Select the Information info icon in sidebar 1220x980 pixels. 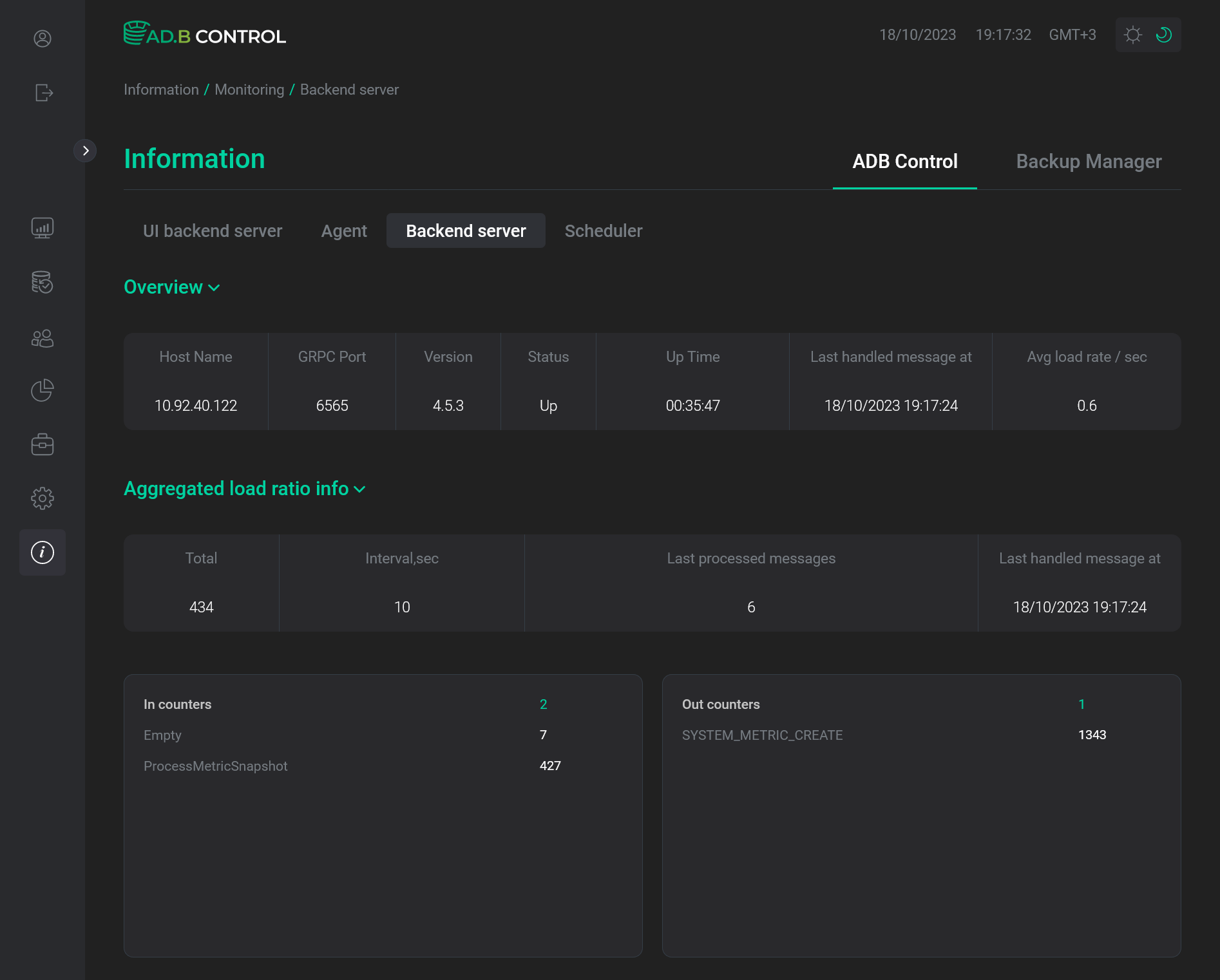[x=43, y=552]
